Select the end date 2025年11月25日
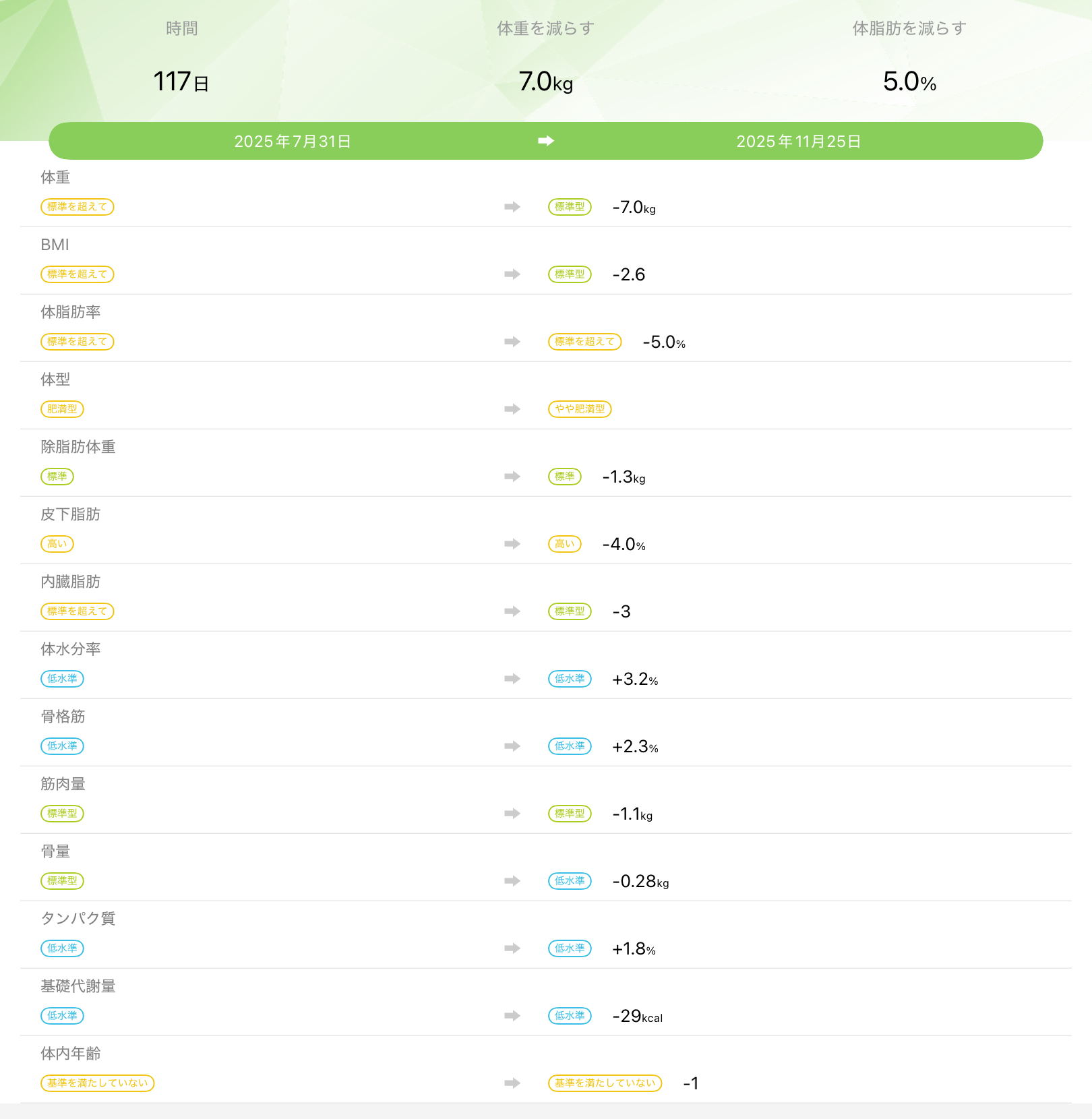This screenshot has width=1092, height=1119. tap(798, 142)
